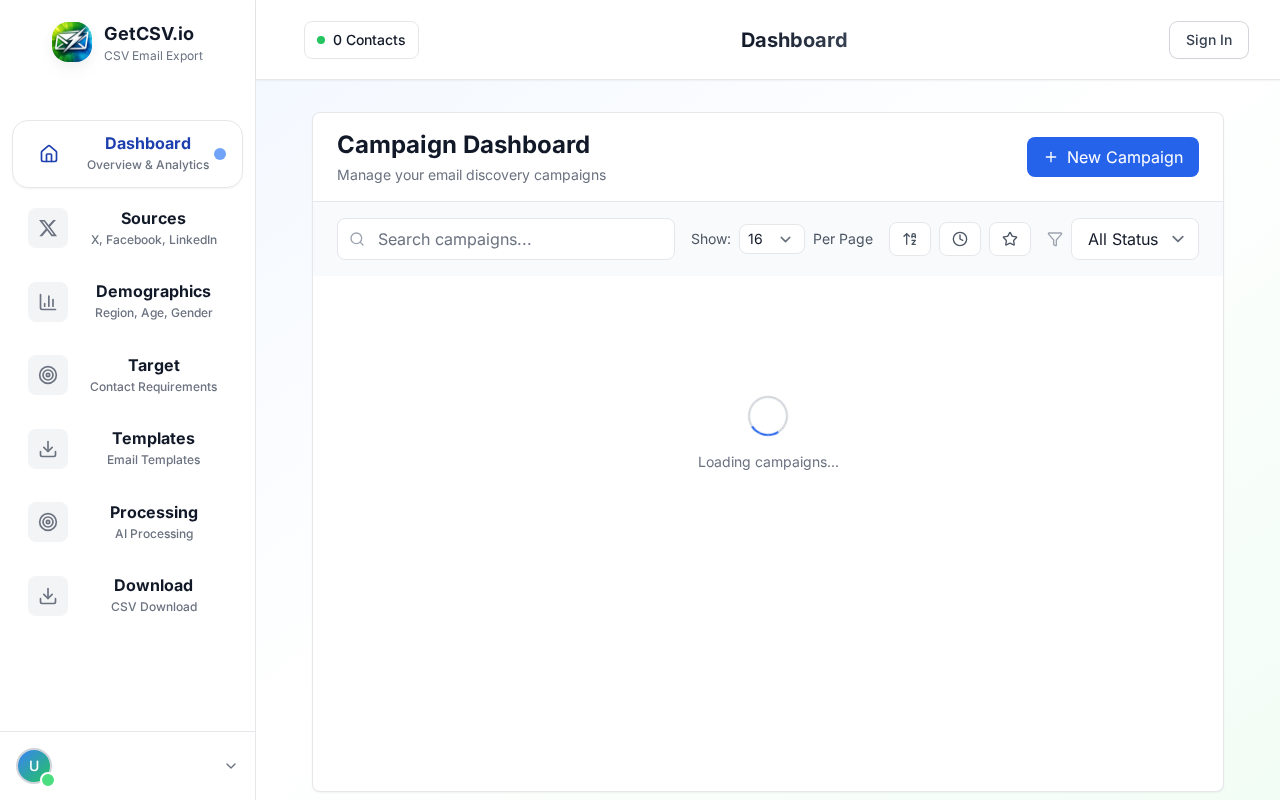Click the Show: label
Viewport: 1280px width, 800px height.
[x=711, y=239]
